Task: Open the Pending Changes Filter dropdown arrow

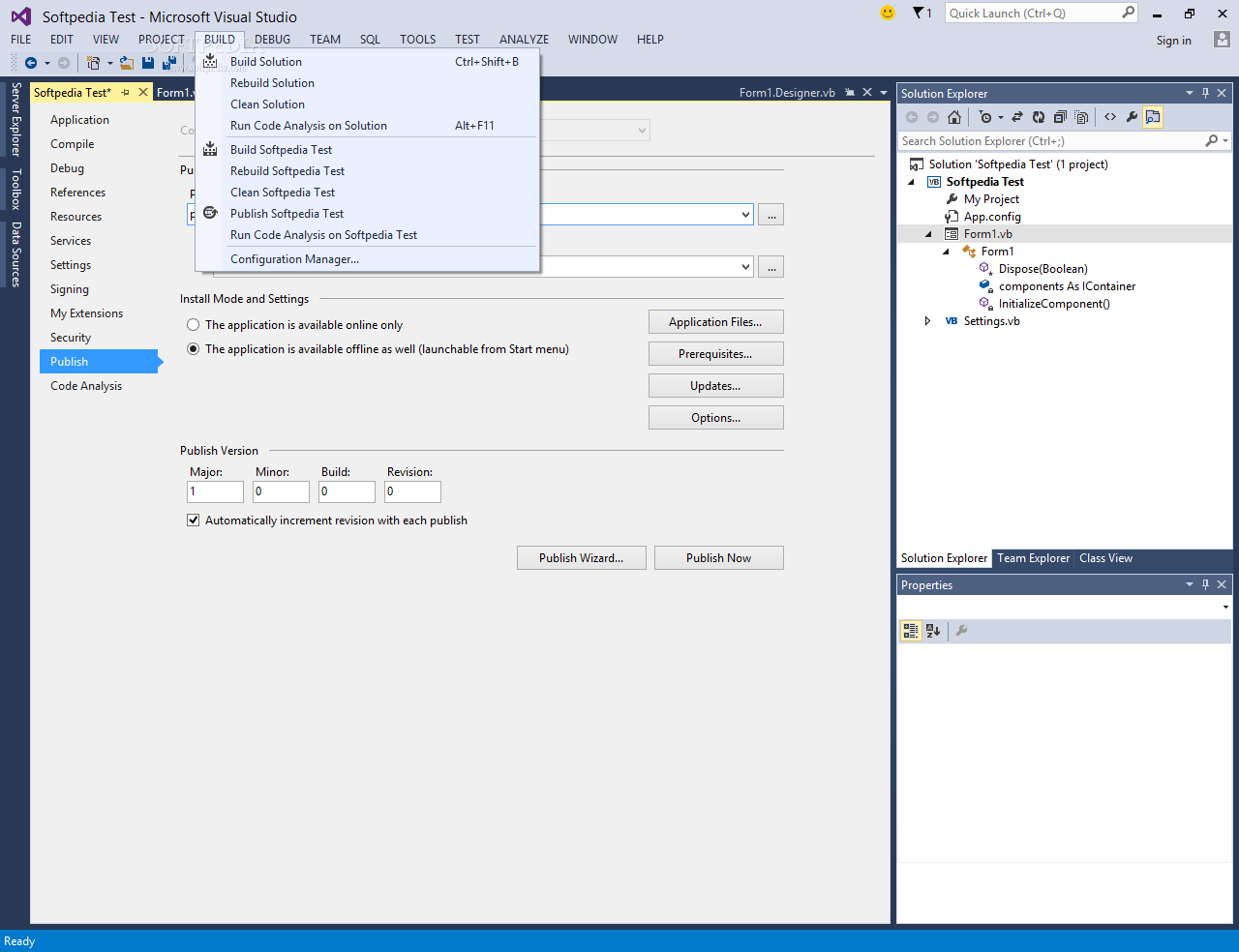Action: click(1001, 117)
